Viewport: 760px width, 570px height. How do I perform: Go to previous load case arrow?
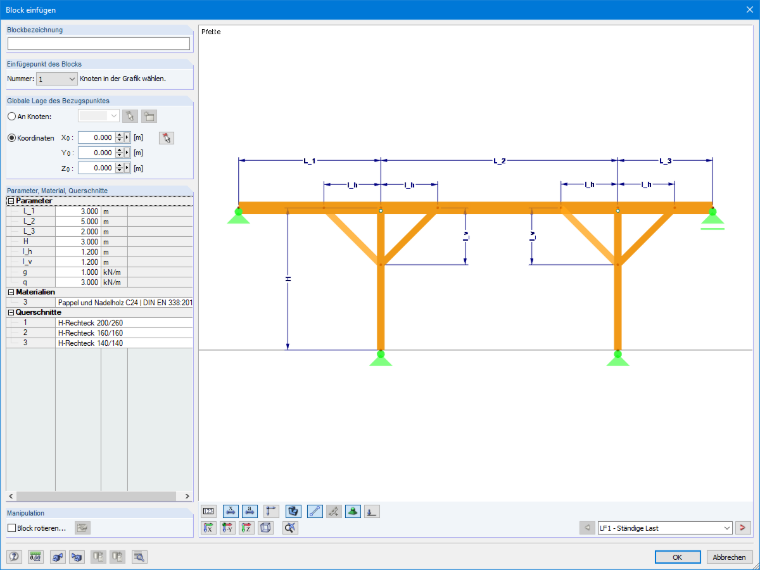[587, 528]
